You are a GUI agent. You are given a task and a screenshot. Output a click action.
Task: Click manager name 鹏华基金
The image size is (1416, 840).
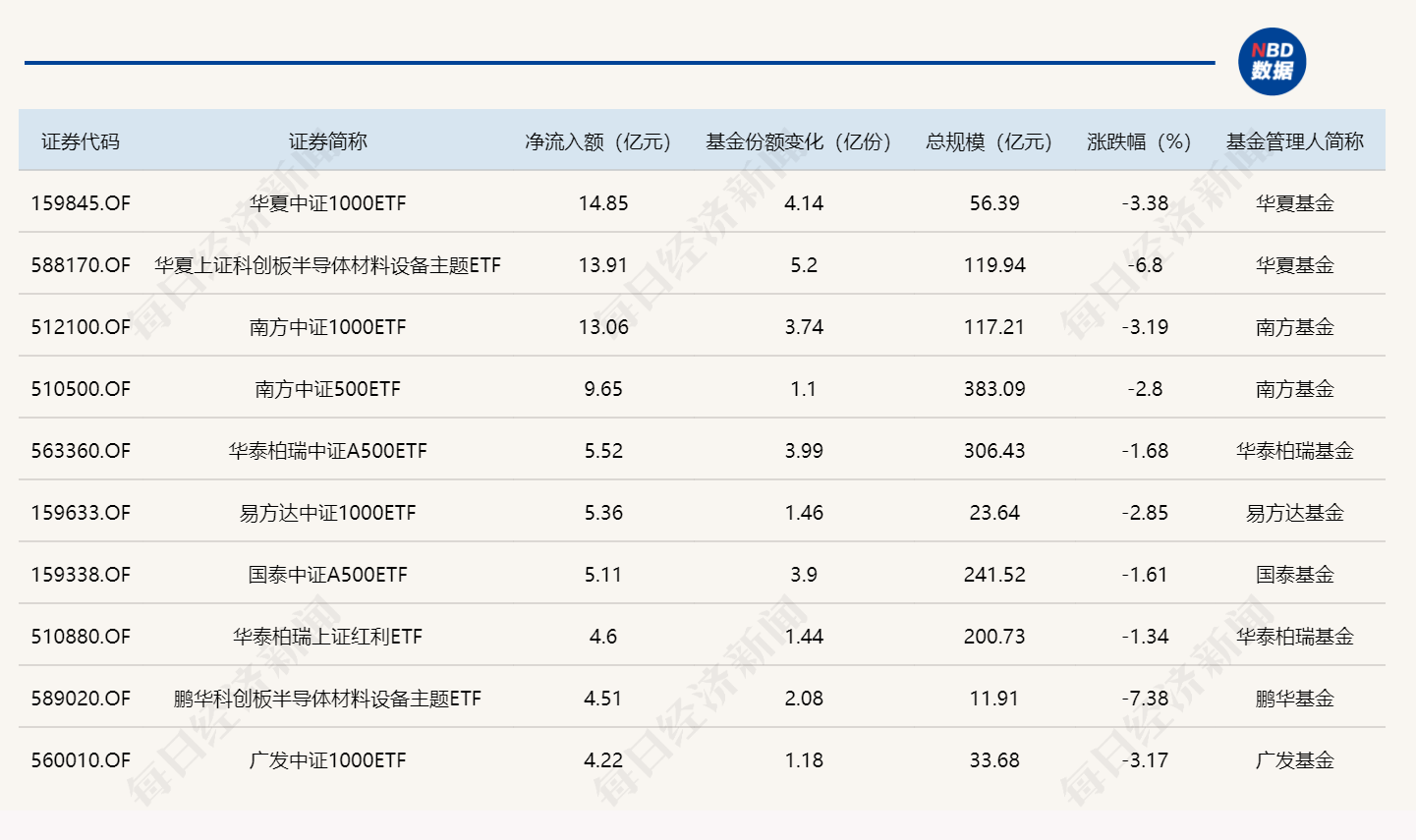click(1295, 699)
